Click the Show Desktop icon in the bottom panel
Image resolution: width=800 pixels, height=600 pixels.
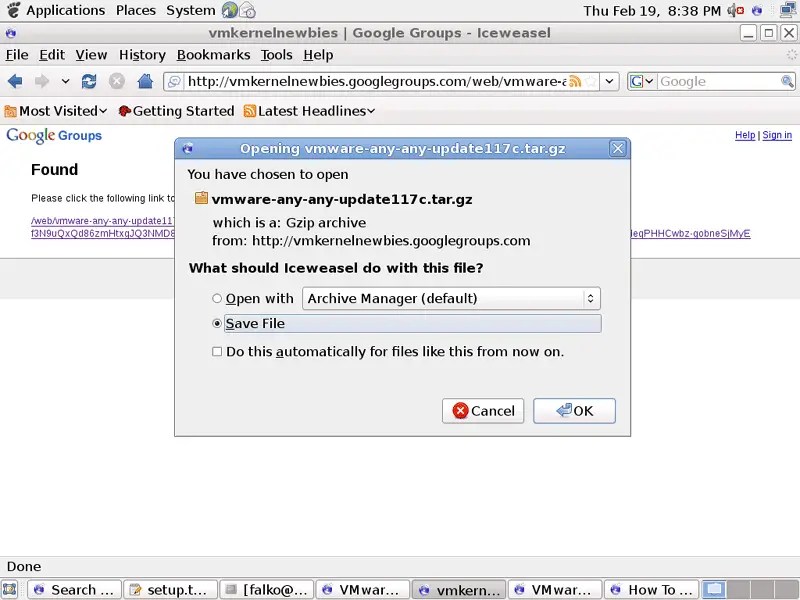pos(10,590)
